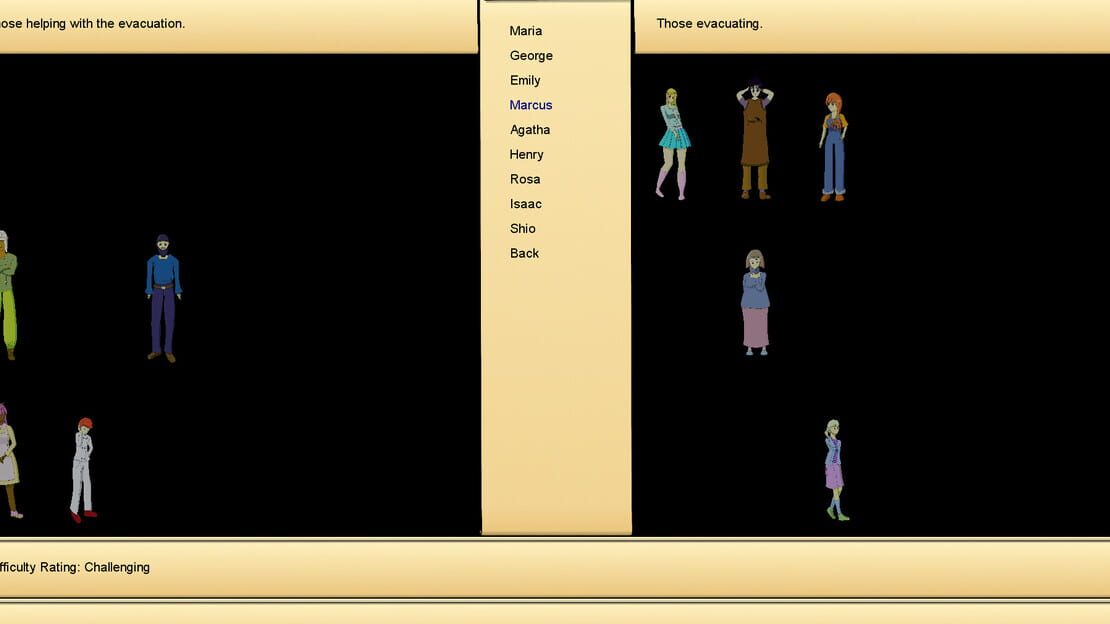This screenshot has width=1110, height=624.
Task: Select Shio in the name list
Action: click(x=522, y=229)
